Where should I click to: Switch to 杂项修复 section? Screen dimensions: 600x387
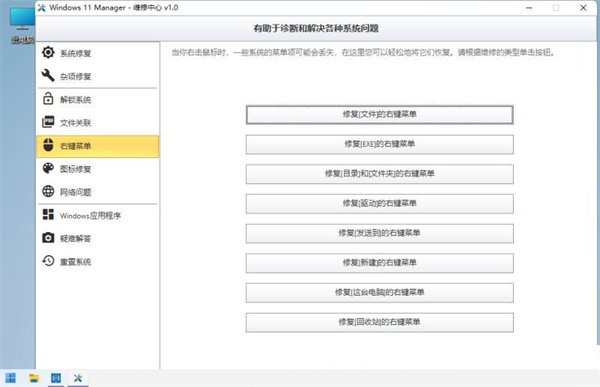click(98, 76)
